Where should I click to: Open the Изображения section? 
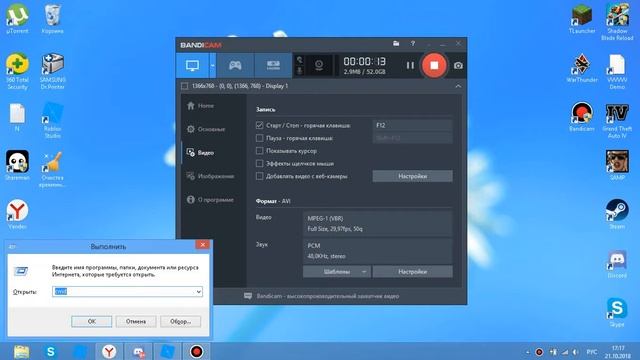(x=210, y=176)
